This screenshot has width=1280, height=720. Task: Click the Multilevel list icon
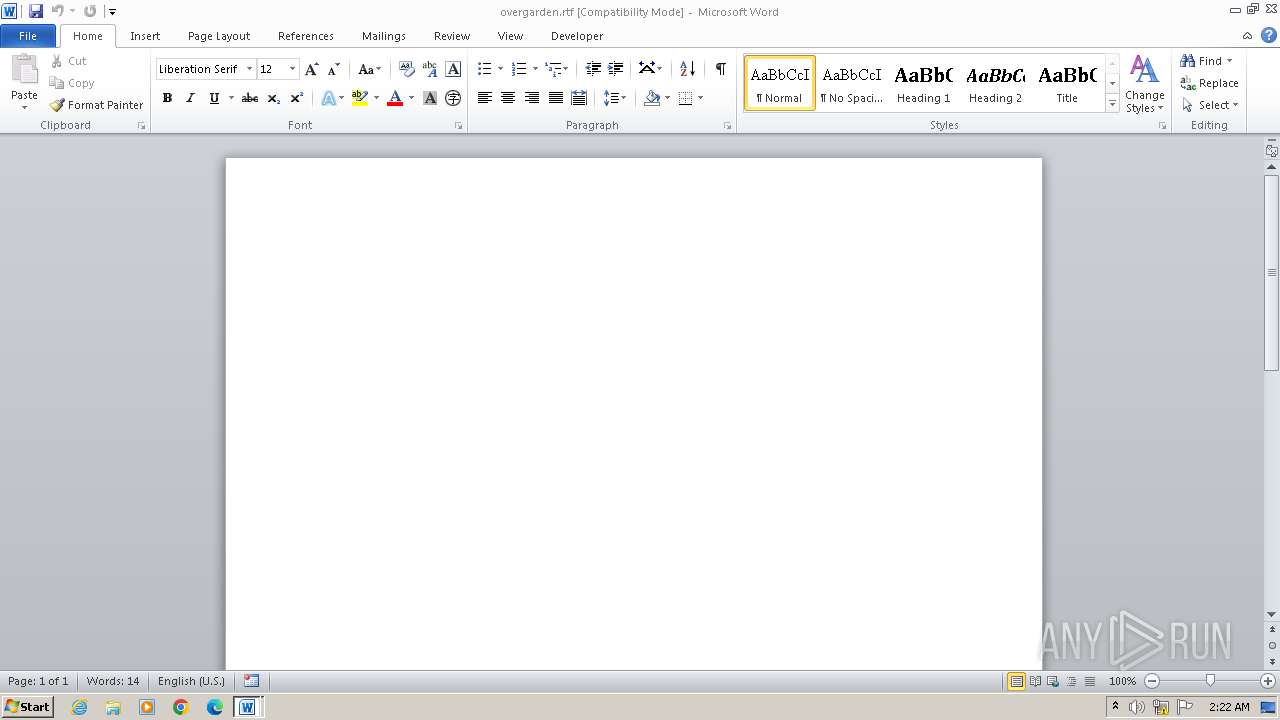(x=553, y=69)
